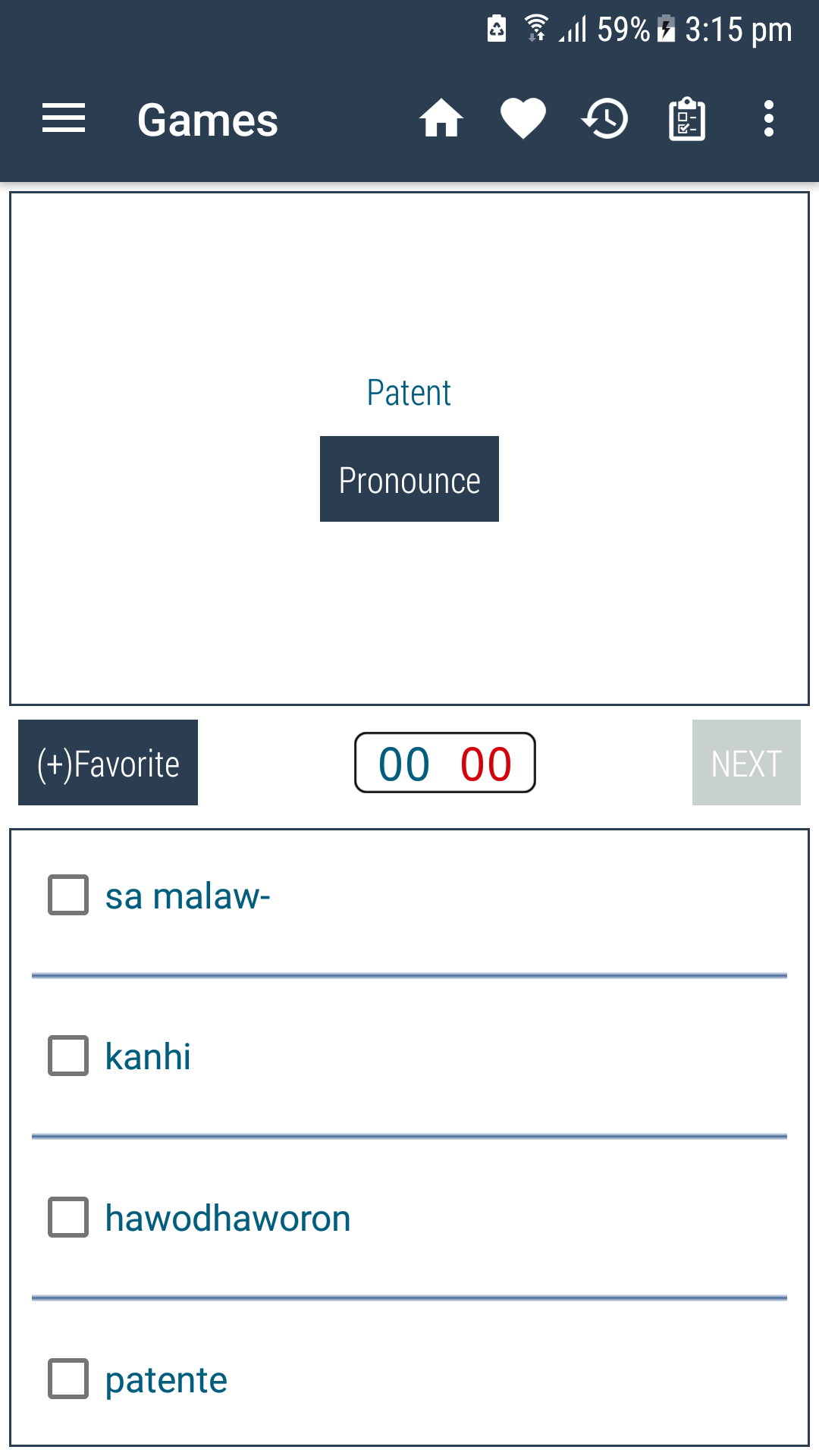Tap the word "Patent"
819x1456 pixels.
pyautogui.click(x=409, y=393)
